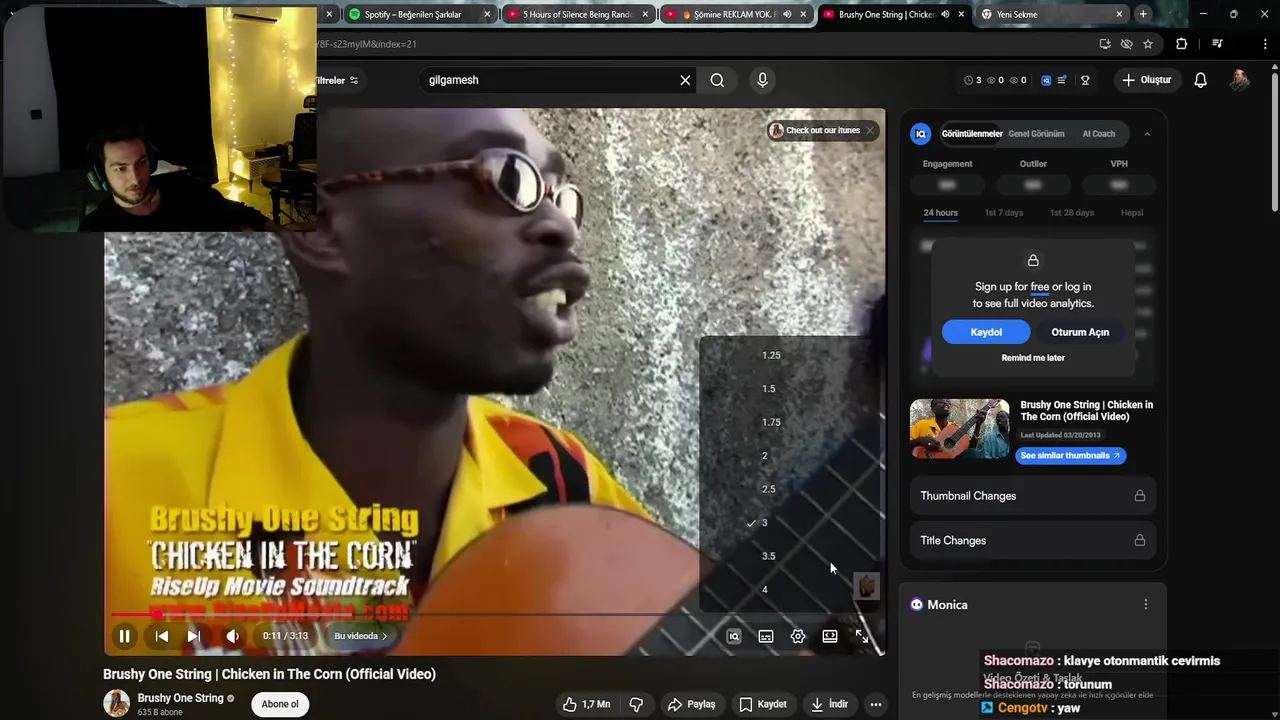The height and width of the screenshot is (720, 1280).
Task: Toggle subtitles with the captions icon
Action: [766, 636]
